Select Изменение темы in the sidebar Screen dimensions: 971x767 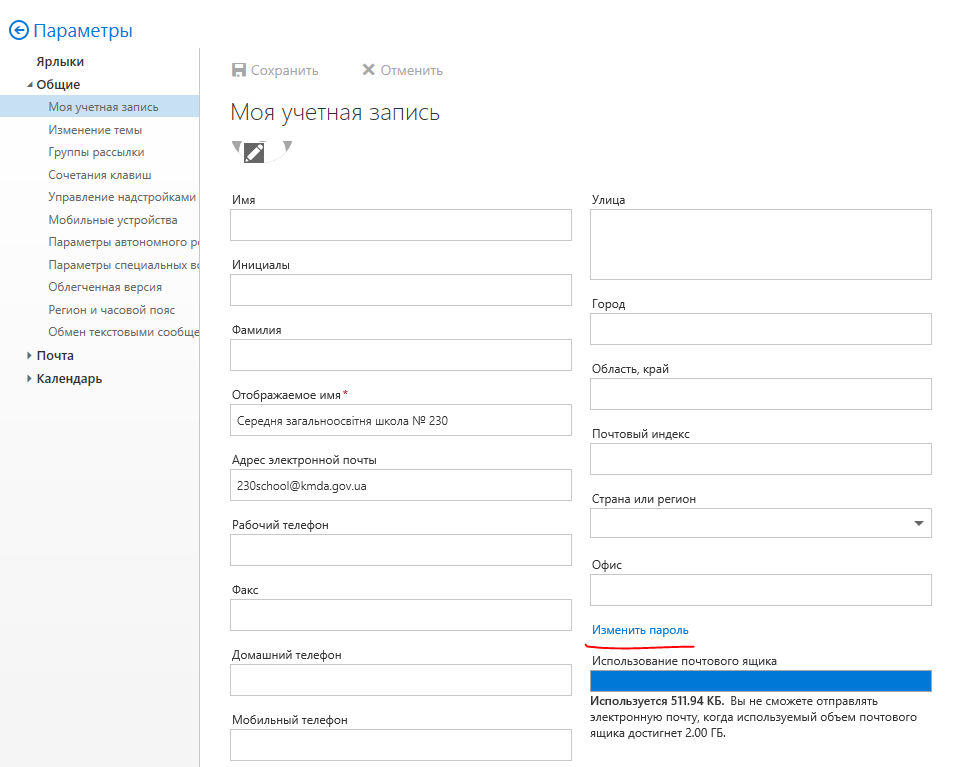click(x=95, y=130)
